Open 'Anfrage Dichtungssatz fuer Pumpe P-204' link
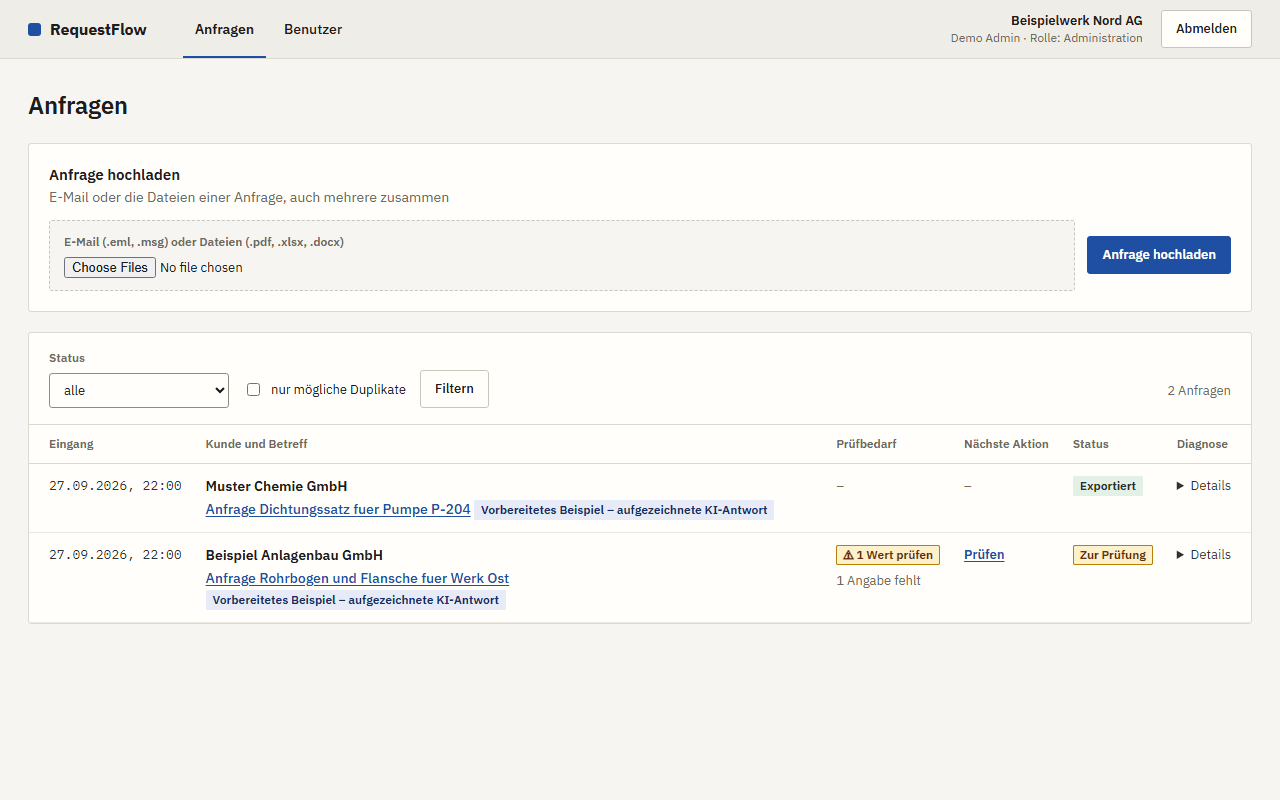Screen dimensions: 1280x800 point(338,510)
